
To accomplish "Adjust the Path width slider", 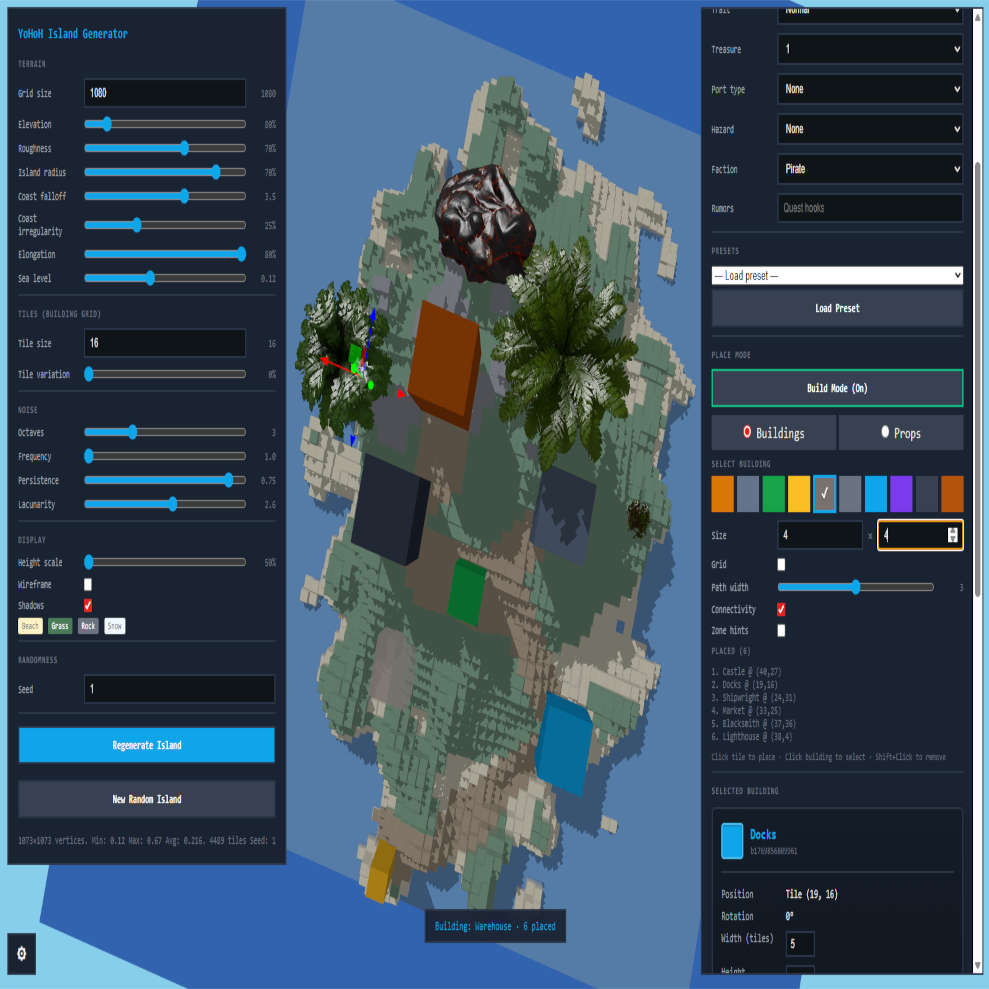I will (x=856, y=587).
